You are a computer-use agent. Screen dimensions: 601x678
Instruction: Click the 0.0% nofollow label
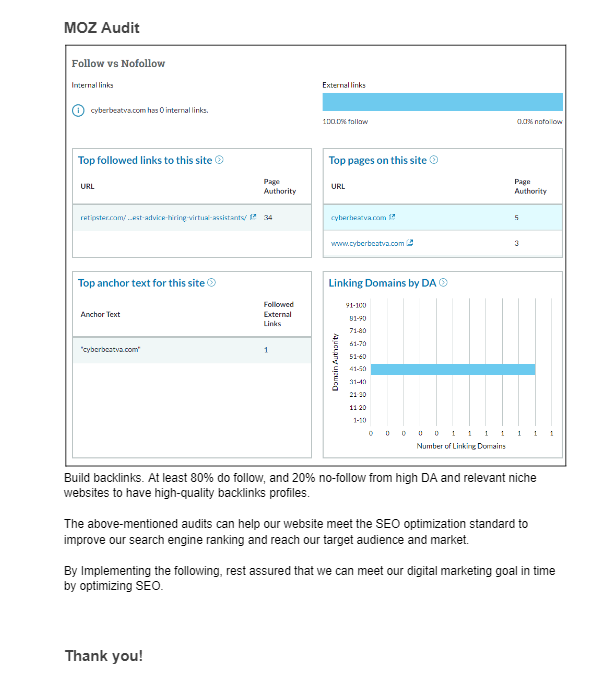click(x=540, y=122)
